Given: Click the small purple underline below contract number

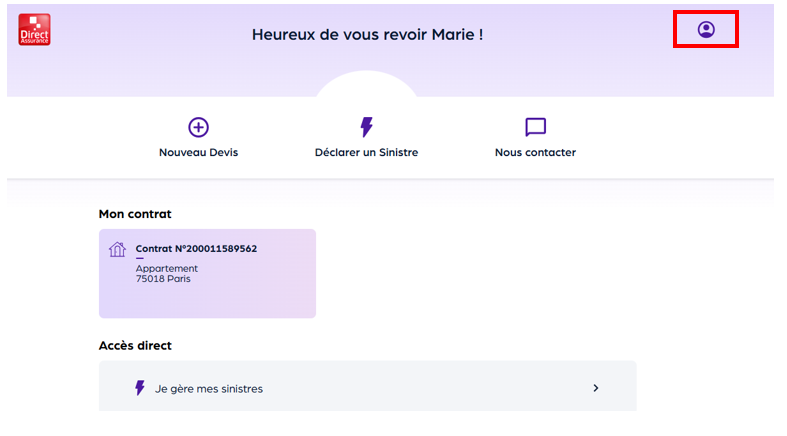Looking at the screenshot, I should 140,258.
